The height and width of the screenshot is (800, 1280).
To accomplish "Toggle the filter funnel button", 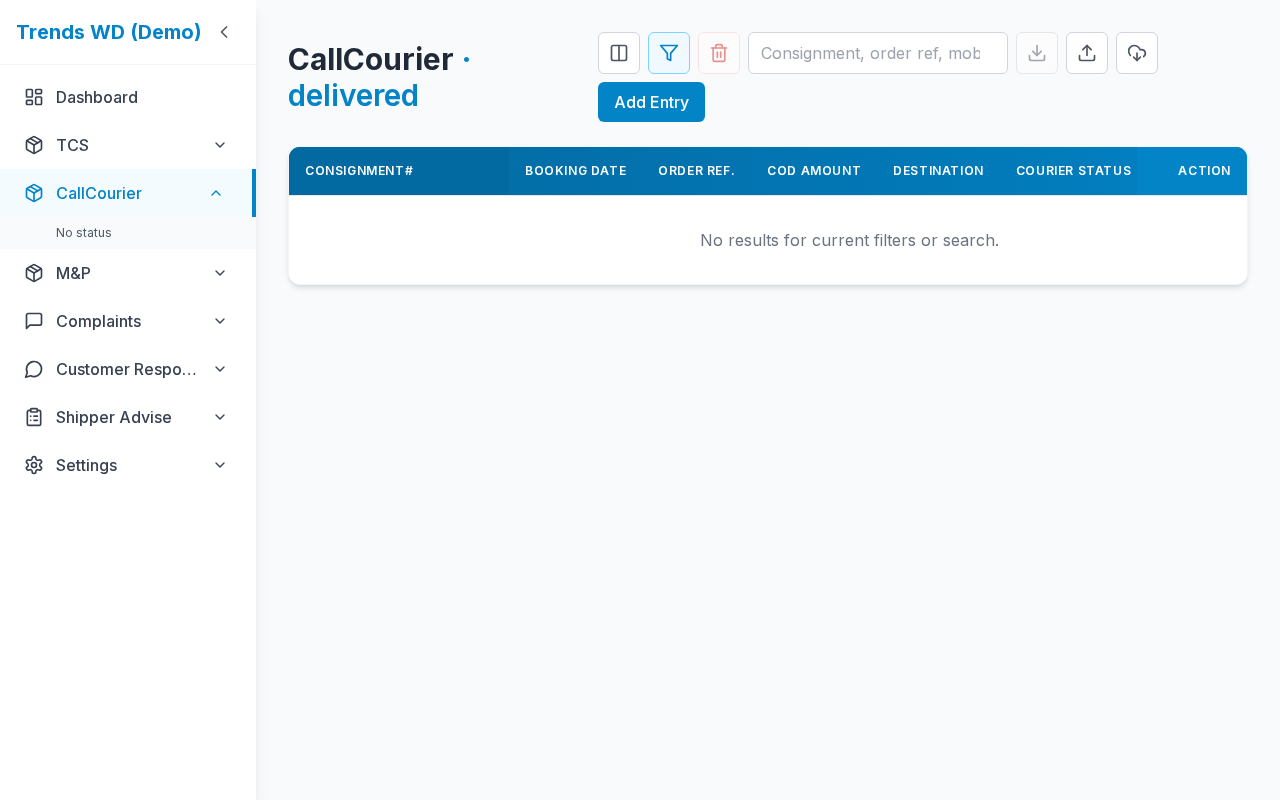I will (x=669, y=53).
